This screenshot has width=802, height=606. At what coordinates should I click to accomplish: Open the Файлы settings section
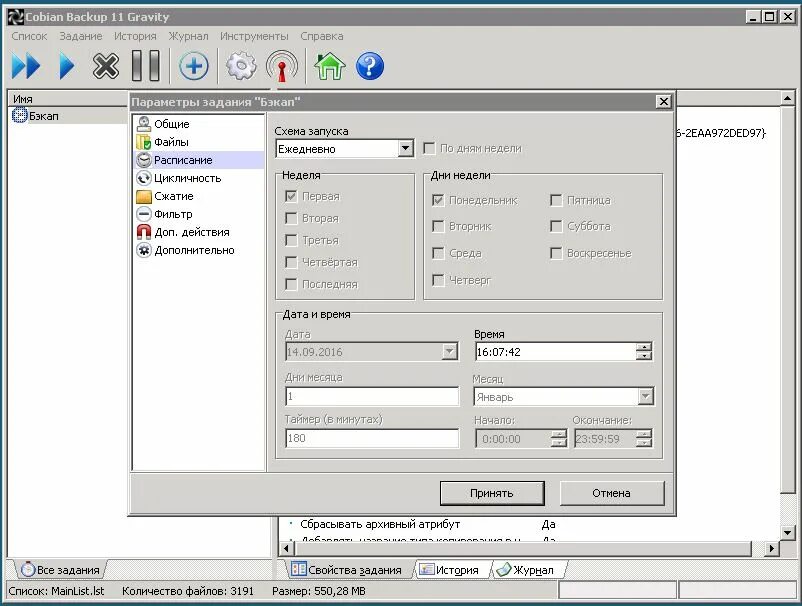[x=171, y=142]
